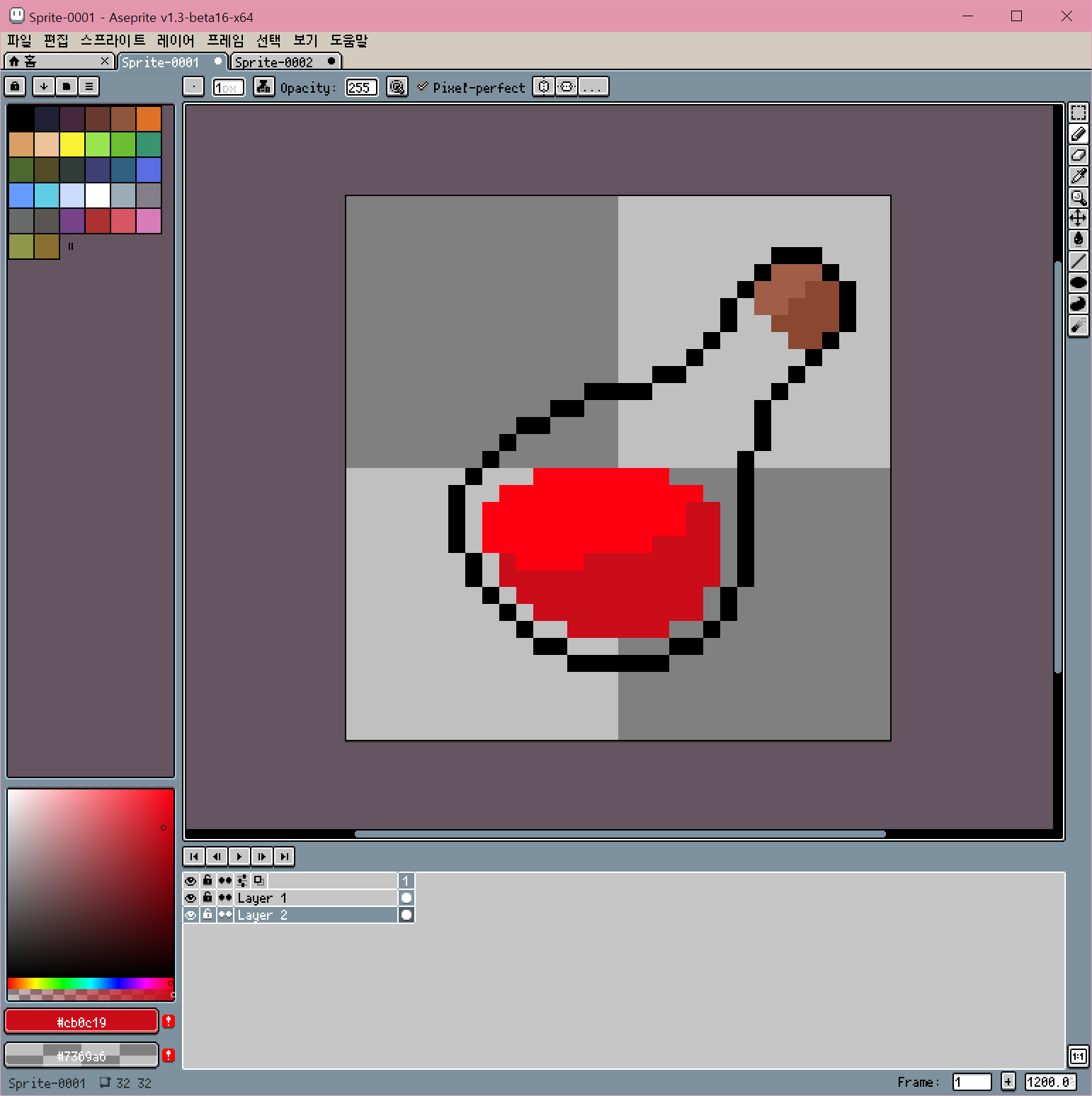1092x1096 pixels.
Task: Open the palette presets dropdown arrow
Action: pos(43,86)
